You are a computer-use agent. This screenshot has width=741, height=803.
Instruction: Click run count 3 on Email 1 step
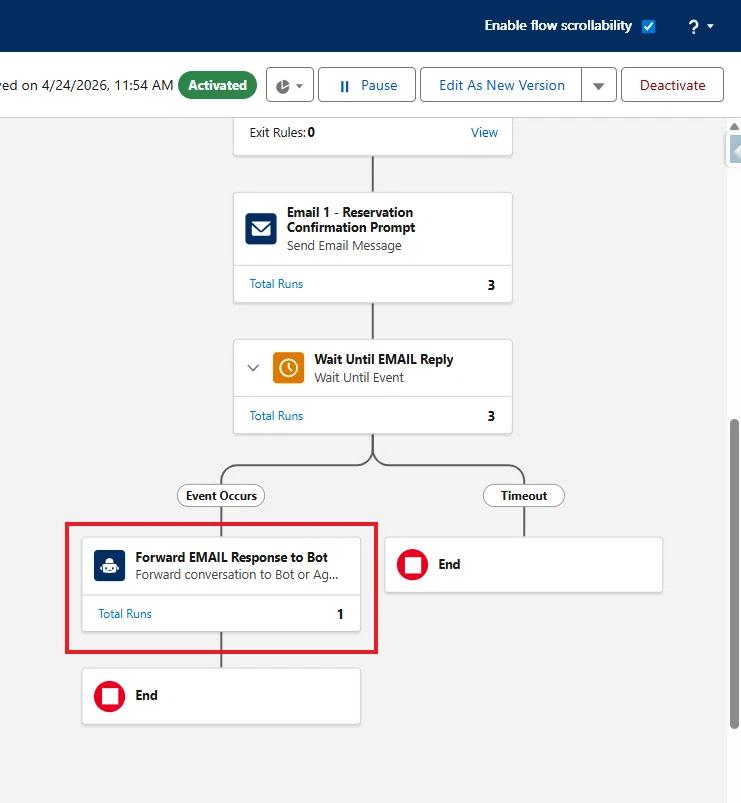point(491,285)
